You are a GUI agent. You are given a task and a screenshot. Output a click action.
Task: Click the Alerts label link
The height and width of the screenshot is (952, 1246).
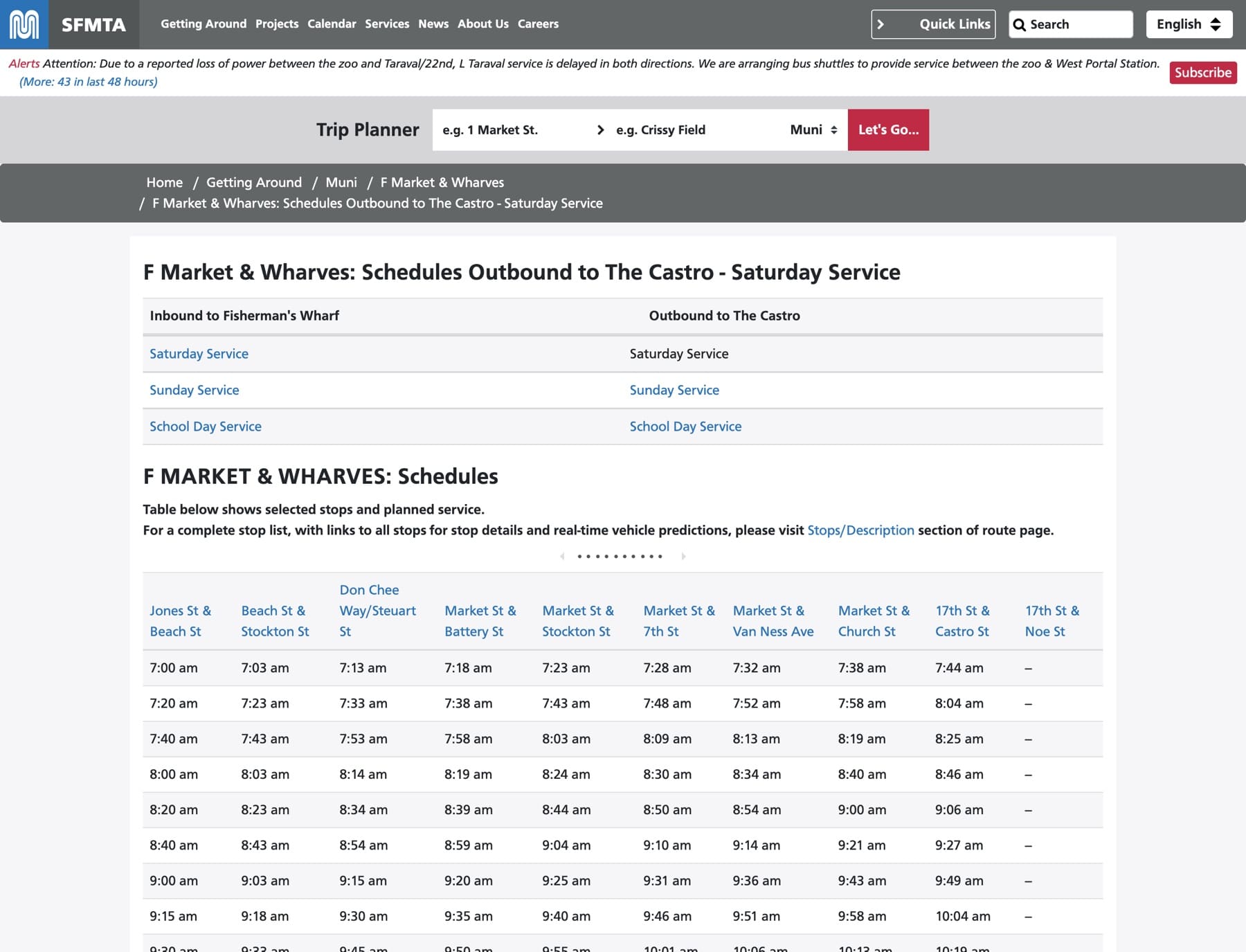click(24, 64)
